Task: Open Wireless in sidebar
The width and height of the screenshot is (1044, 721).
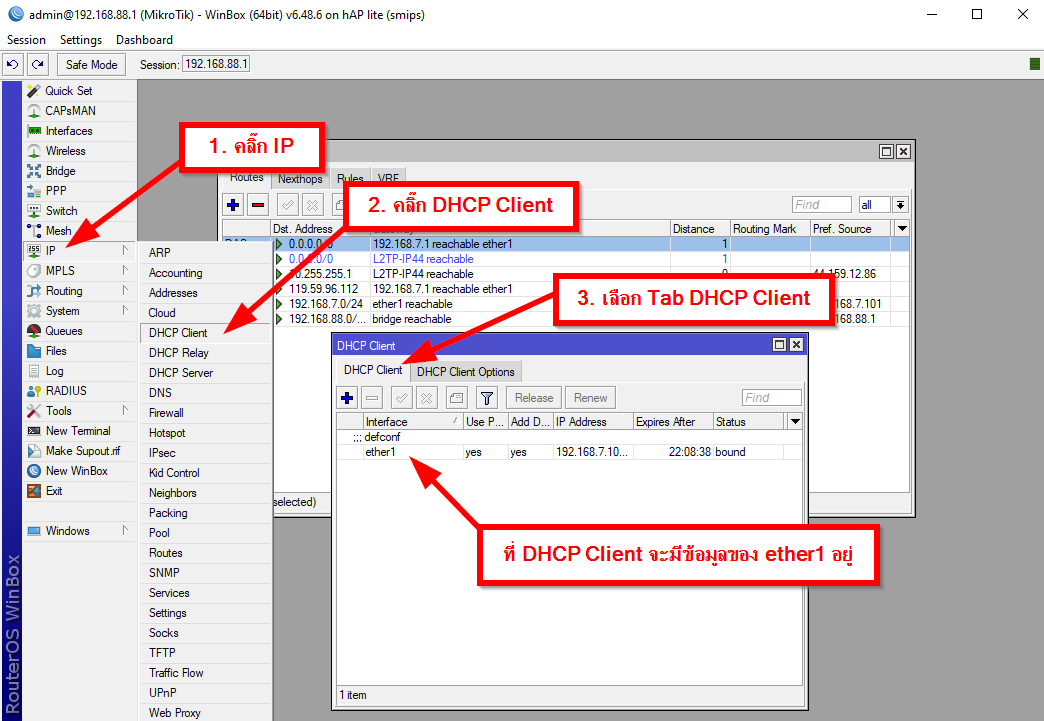Action: pos(79,150)
